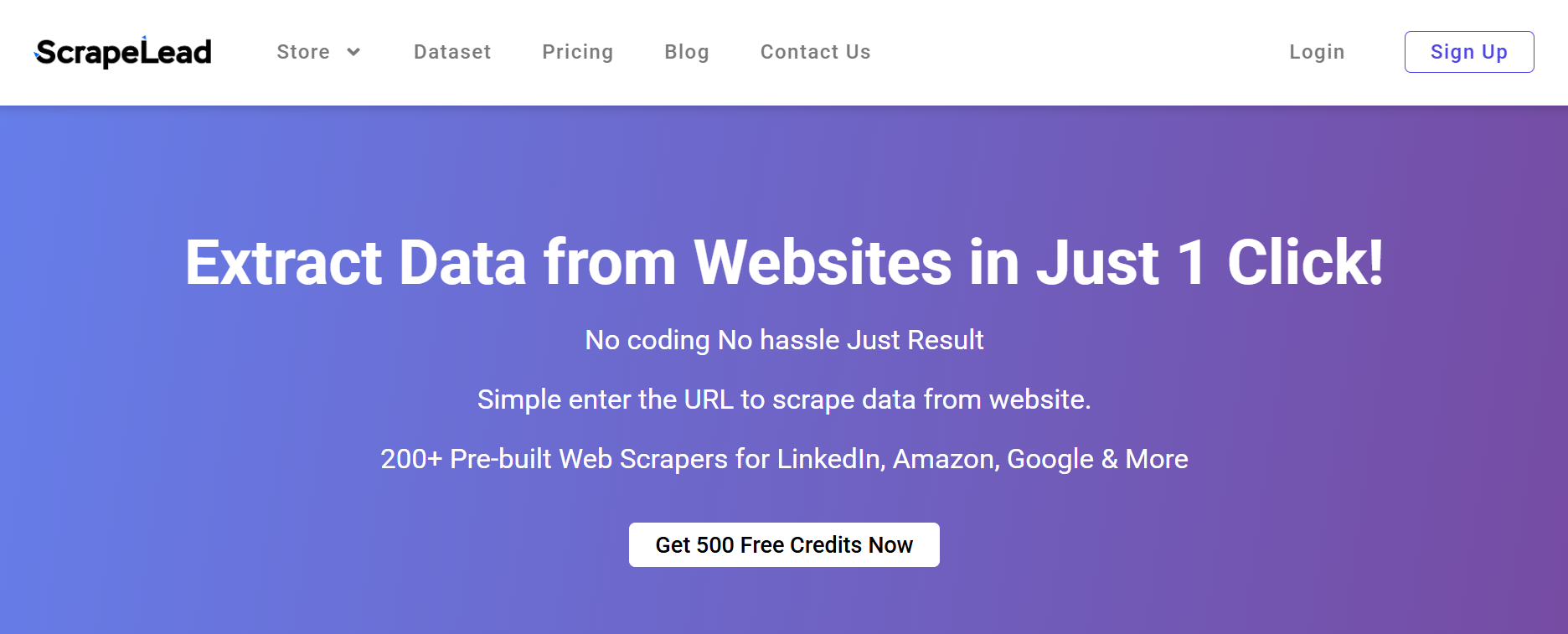The height and width of the screenshot is (634, 1568).
Task: Select the Extract Data from Websites headline
Action: click(784, 262)
